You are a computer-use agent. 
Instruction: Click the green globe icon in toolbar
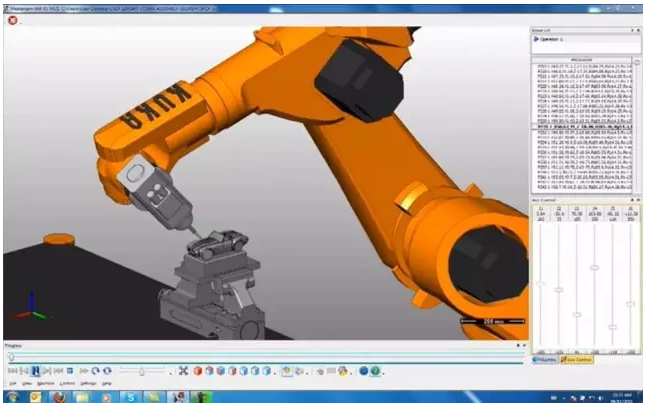375,370
